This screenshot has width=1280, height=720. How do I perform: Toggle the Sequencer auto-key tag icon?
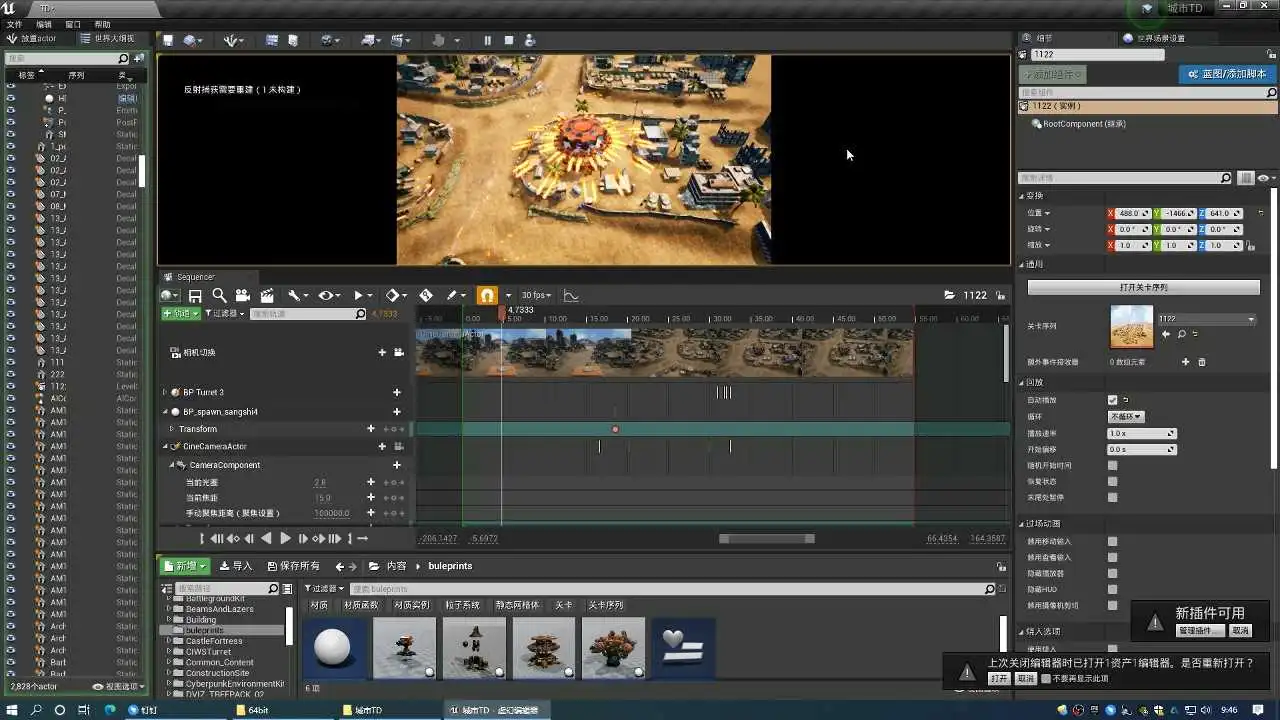pos(426,295)
